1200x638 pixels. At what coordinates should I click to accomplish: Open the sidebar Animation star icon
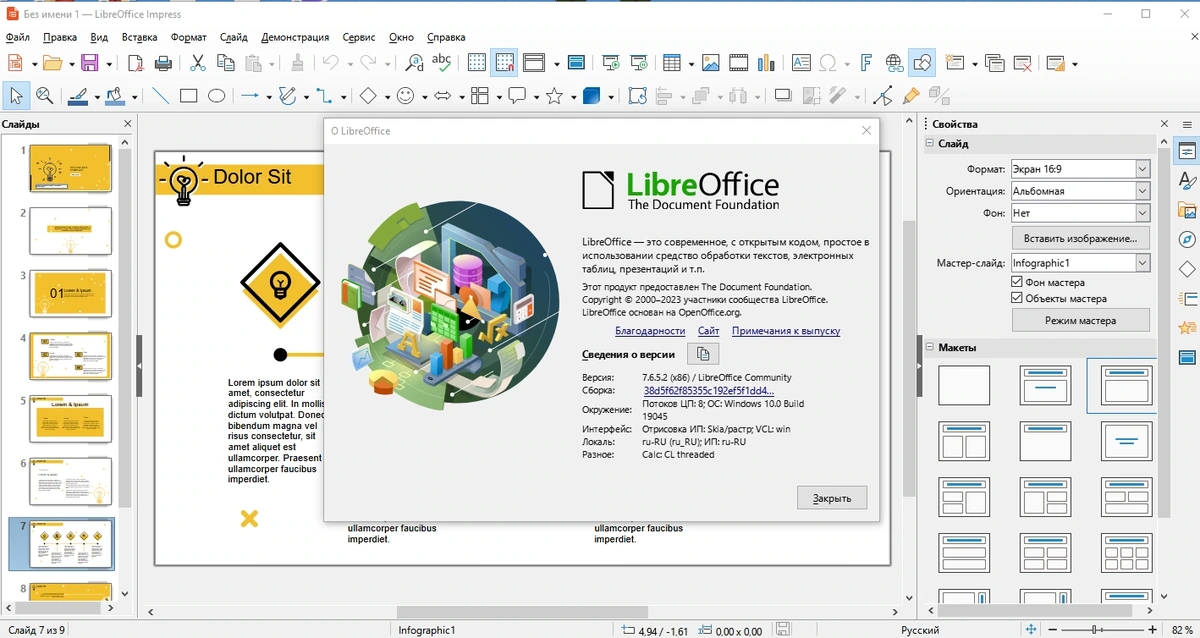pos(1187,328)
